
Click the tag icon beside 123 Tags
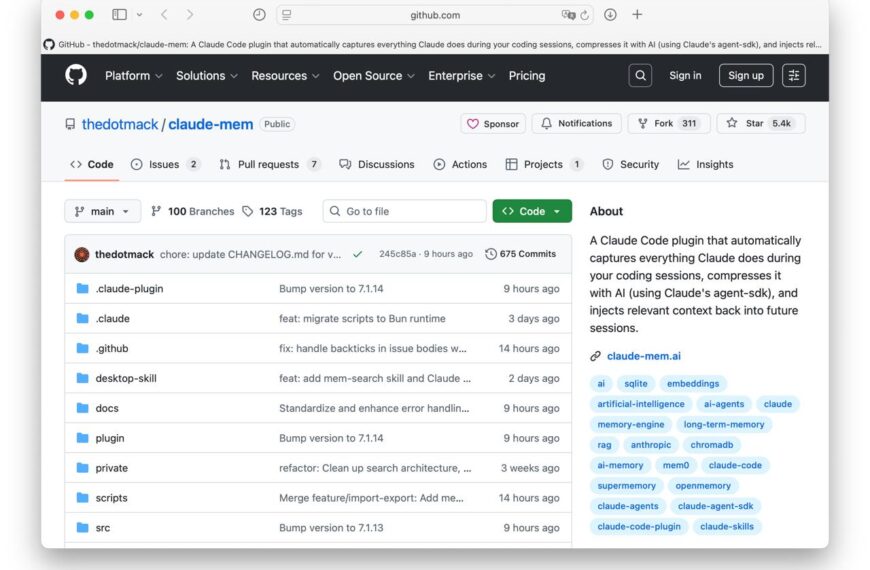(248, 211)
